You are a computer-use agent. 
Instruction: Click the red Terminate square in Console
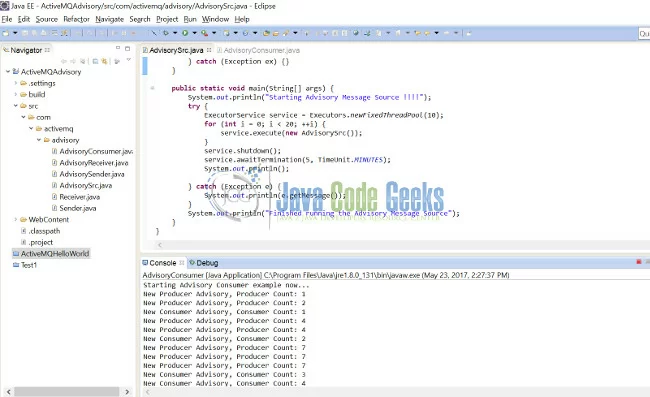[x=639, y=262]
